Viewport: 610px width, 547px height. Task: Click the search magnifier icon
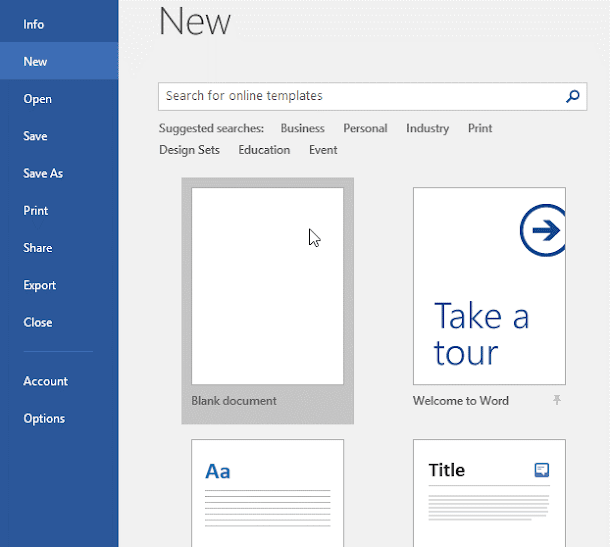[573, 96]
